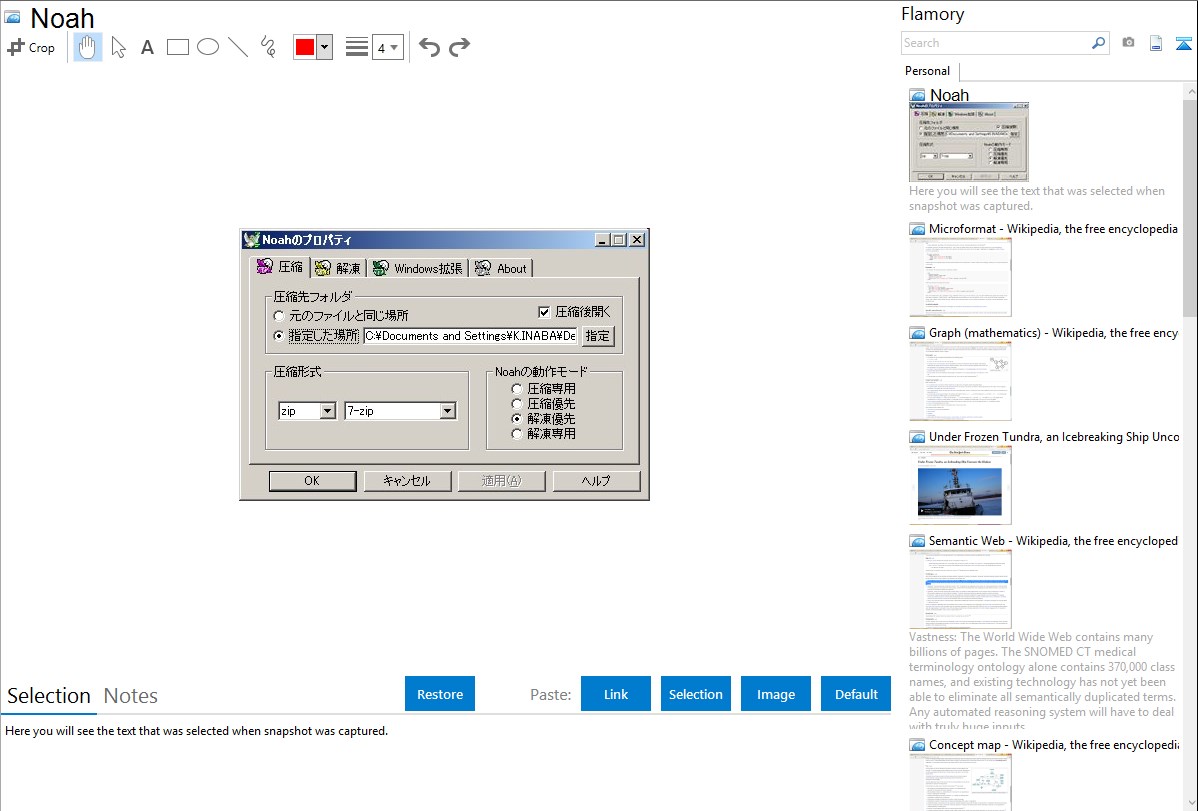Open the Noah snapshot thumbnail in the sidebar
The width and height of the screenshot is (1198, 811).
969,142
